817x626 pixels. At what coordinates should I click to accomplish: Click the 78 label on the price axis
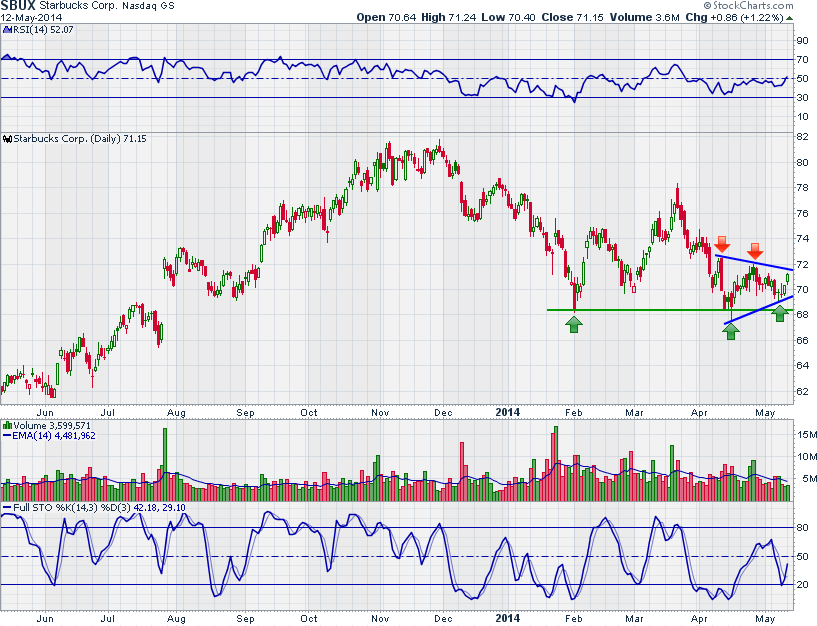point(802,188)
